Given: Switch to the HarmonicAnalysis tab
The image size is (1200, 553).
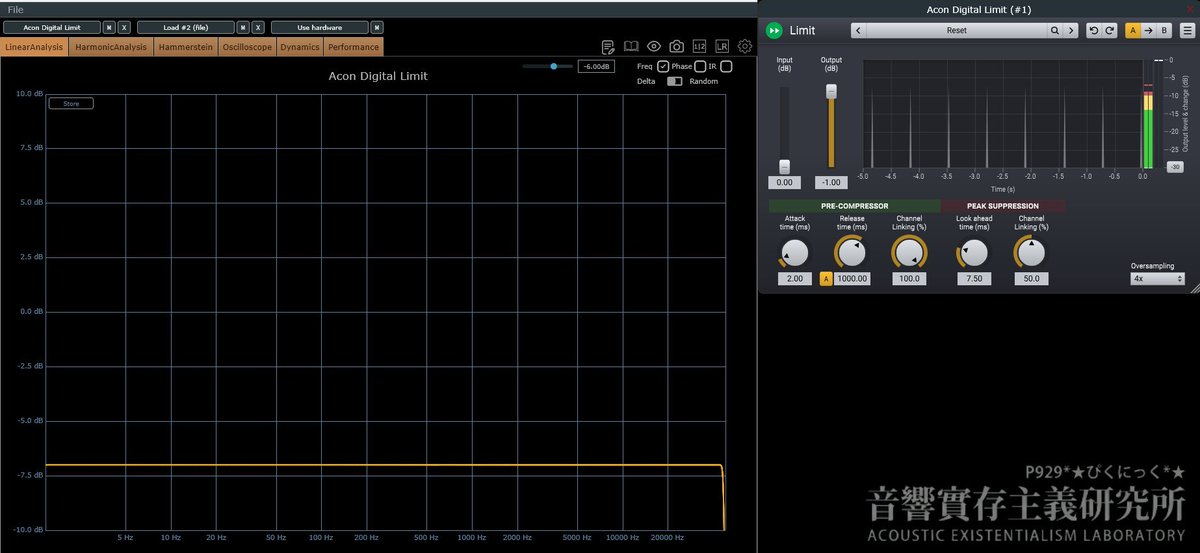Looking at the screenshot, I should coord(111,47).
